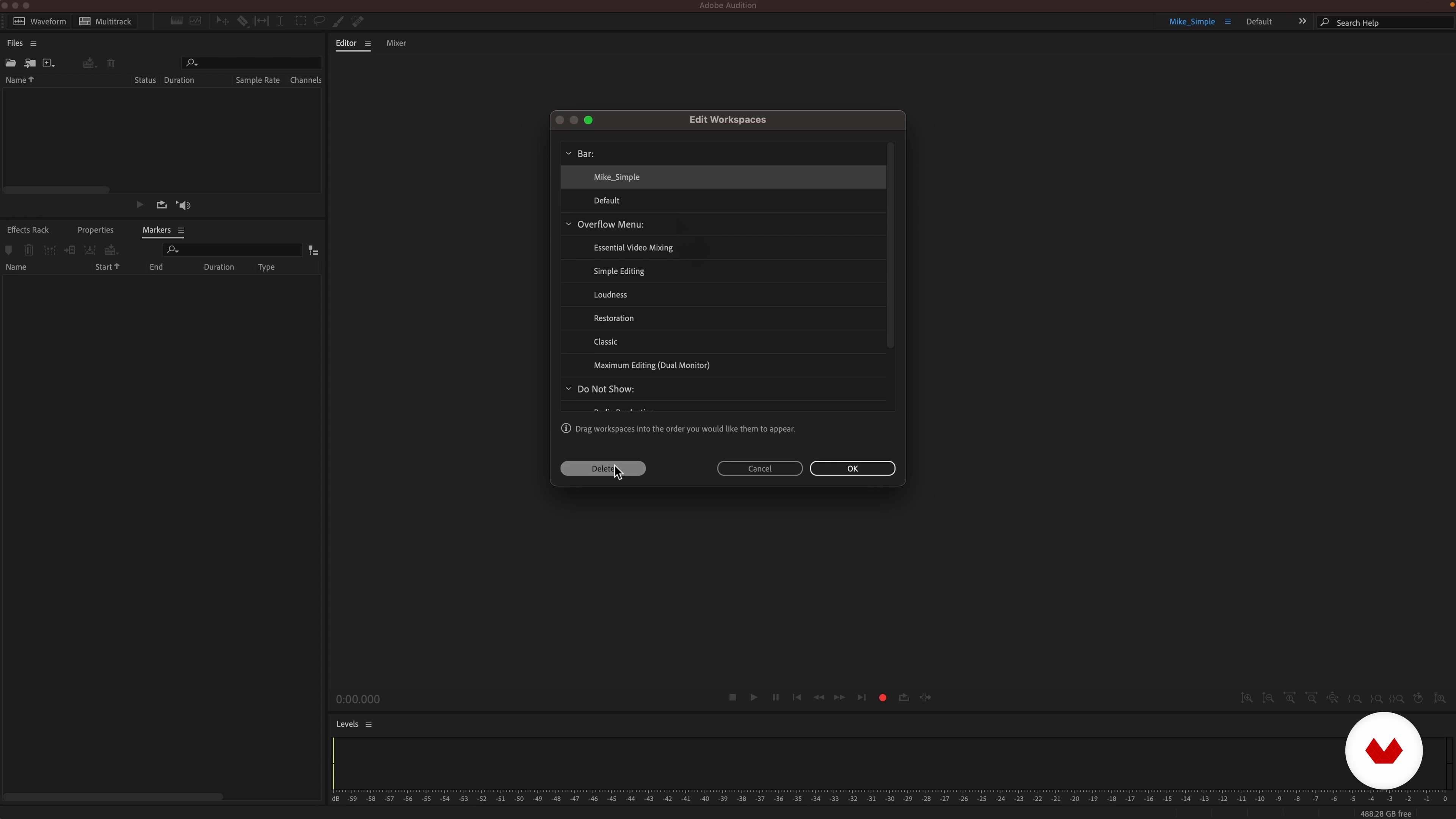The width and height of the screenshot is (1456, 819).
Task: Open the Properties tab
Action: (96, 229)
